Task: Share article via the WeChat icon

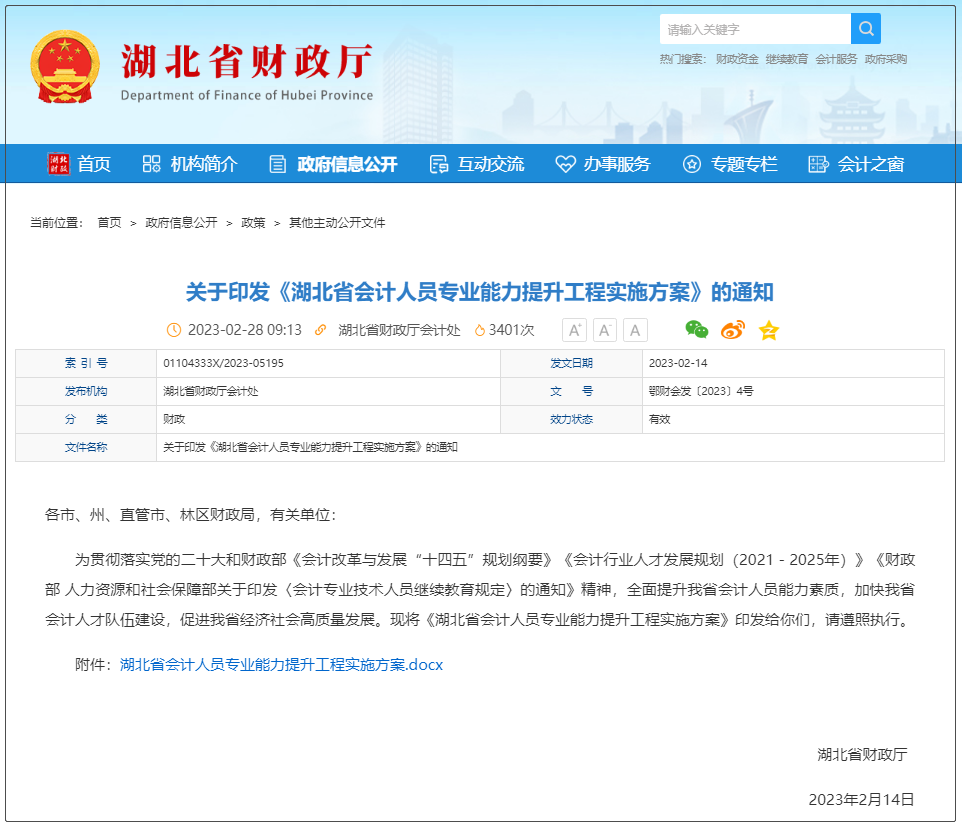Action: pyautogui.click(x=697, y=330)
